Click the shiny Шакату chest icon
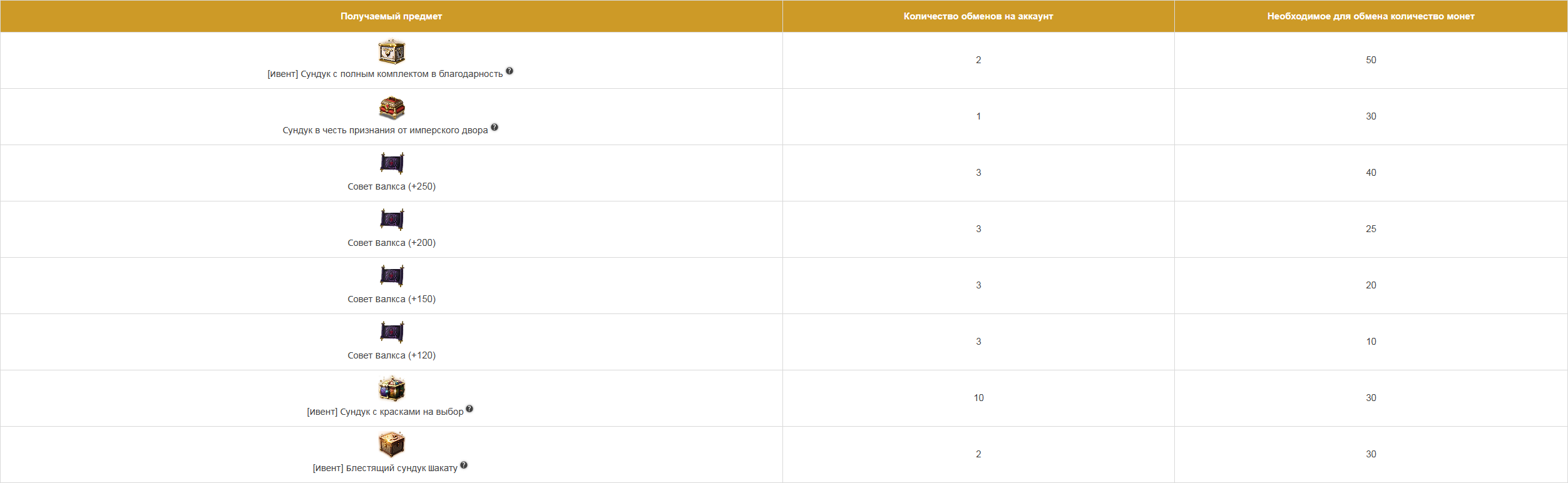The image size is (1568, 483). [392, 445]
